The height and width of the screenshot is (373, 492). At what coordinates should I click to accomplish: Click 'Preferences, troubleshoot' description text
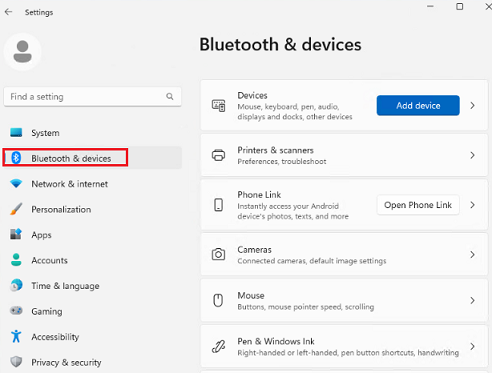point(282,162)
